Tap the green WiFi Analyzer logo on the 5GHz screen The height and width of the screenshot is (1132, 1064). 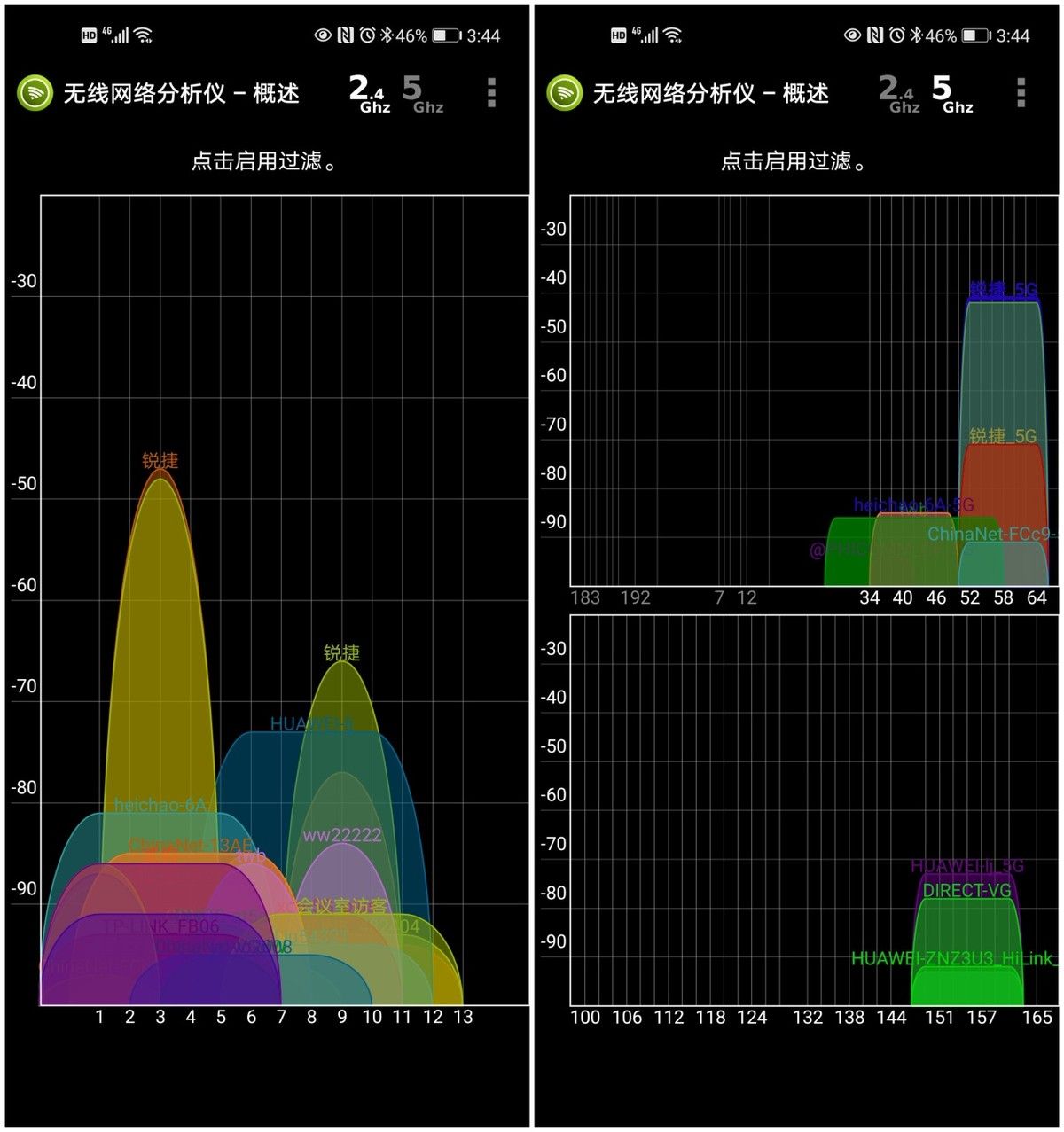[x=565, y=93]
